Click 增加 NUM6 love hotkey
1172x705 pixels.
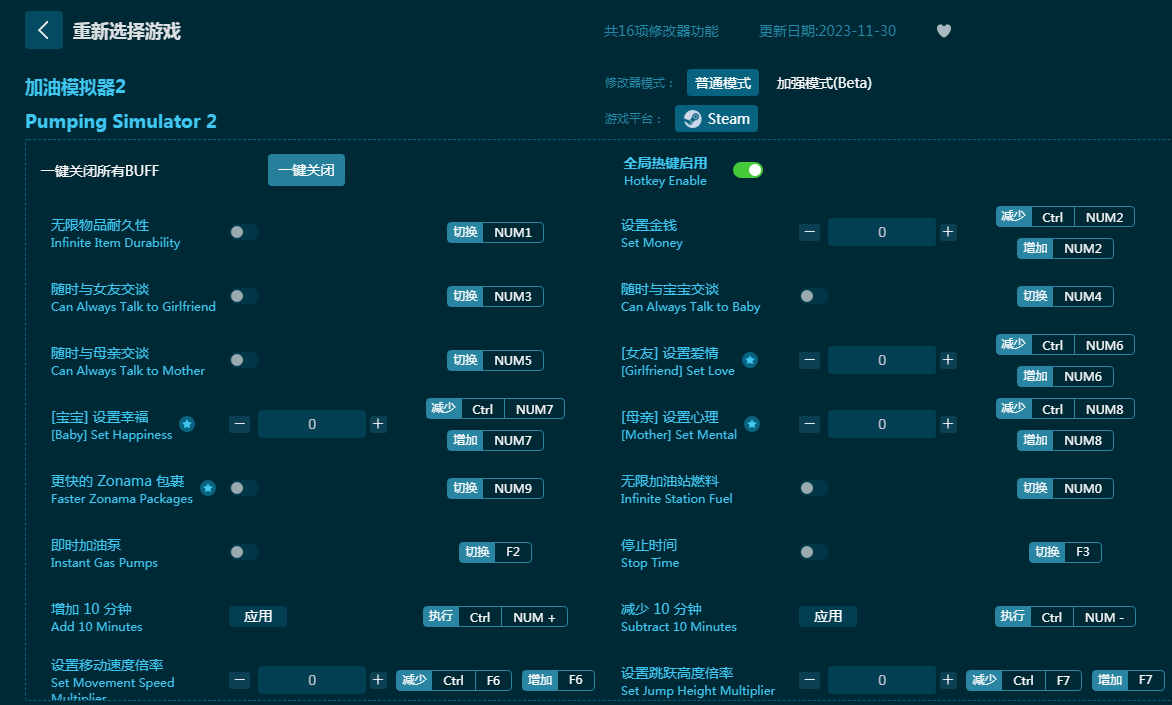[x=1065, y=376]
